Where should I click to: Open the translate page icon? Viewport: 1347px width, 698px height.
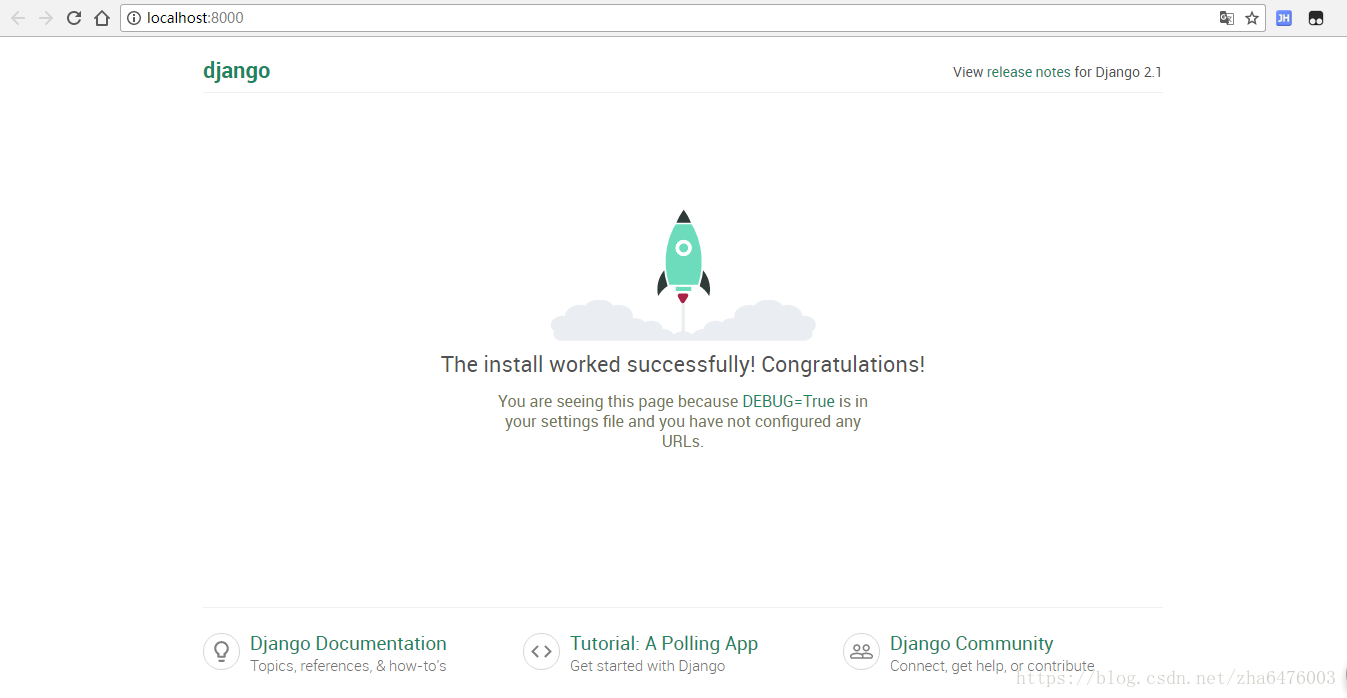coord(1227,18)
